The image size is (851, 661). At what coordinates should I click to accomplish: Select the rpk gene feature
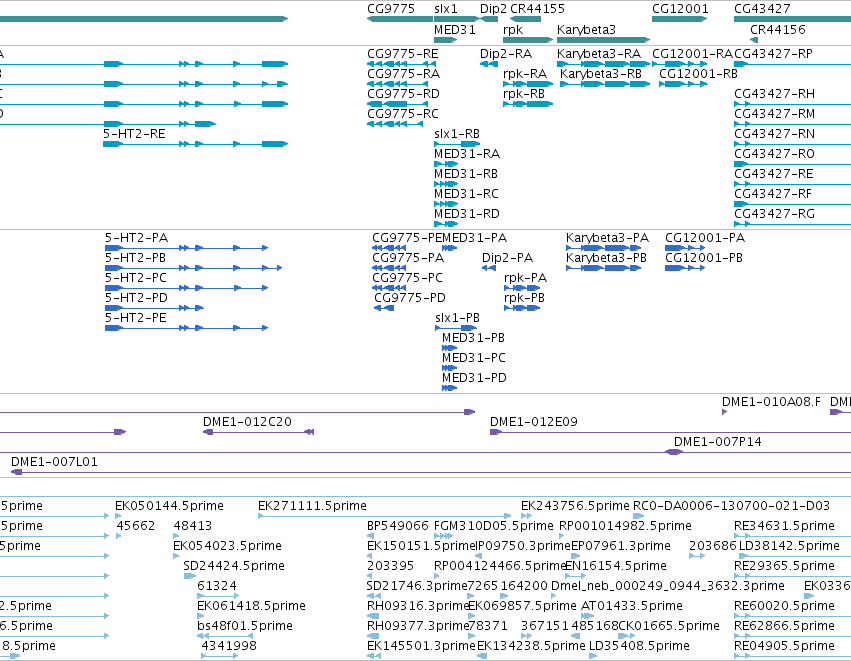point(528,40)
